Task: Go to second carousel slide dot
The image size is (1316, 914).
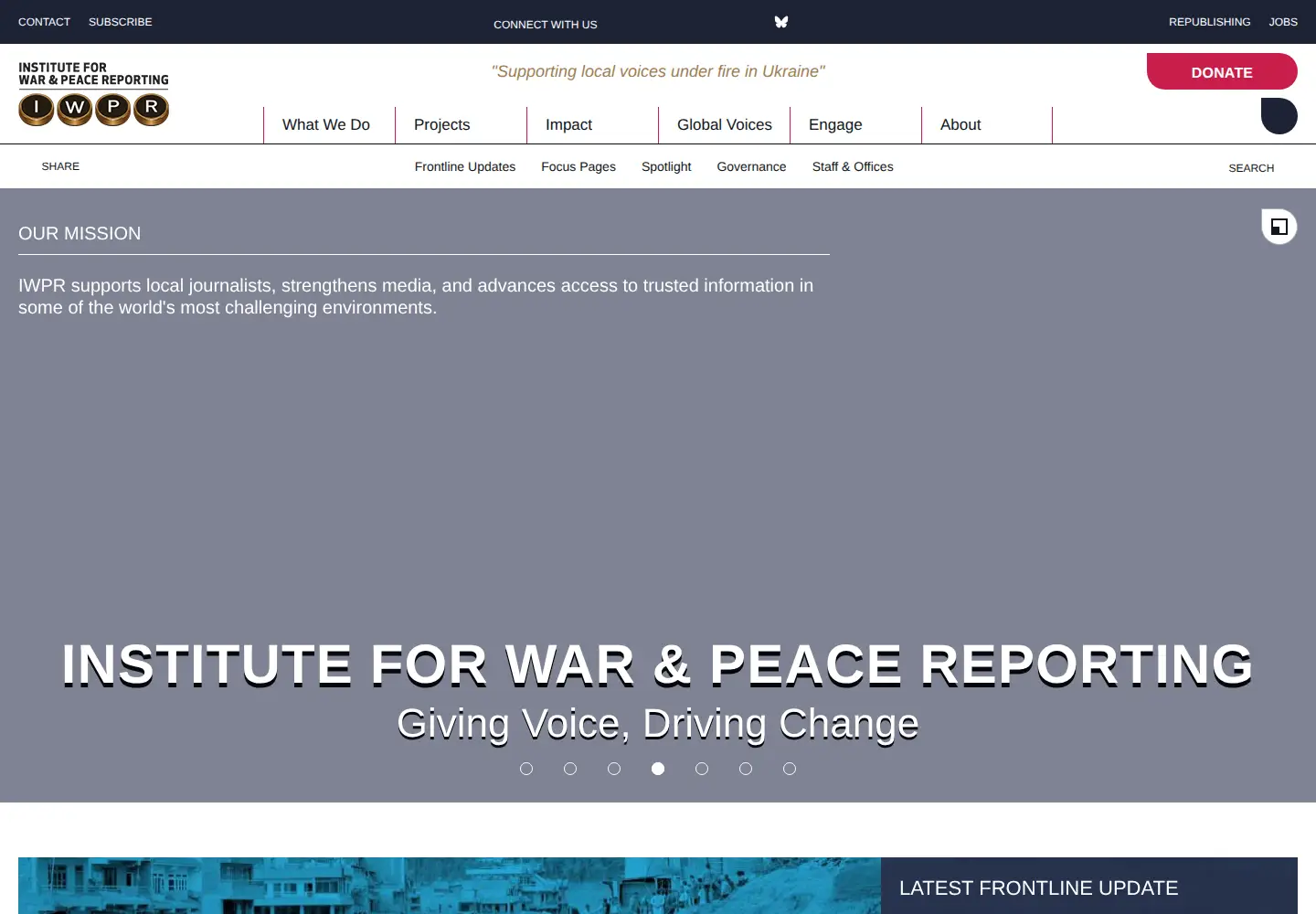Action: tap(570, 769)
